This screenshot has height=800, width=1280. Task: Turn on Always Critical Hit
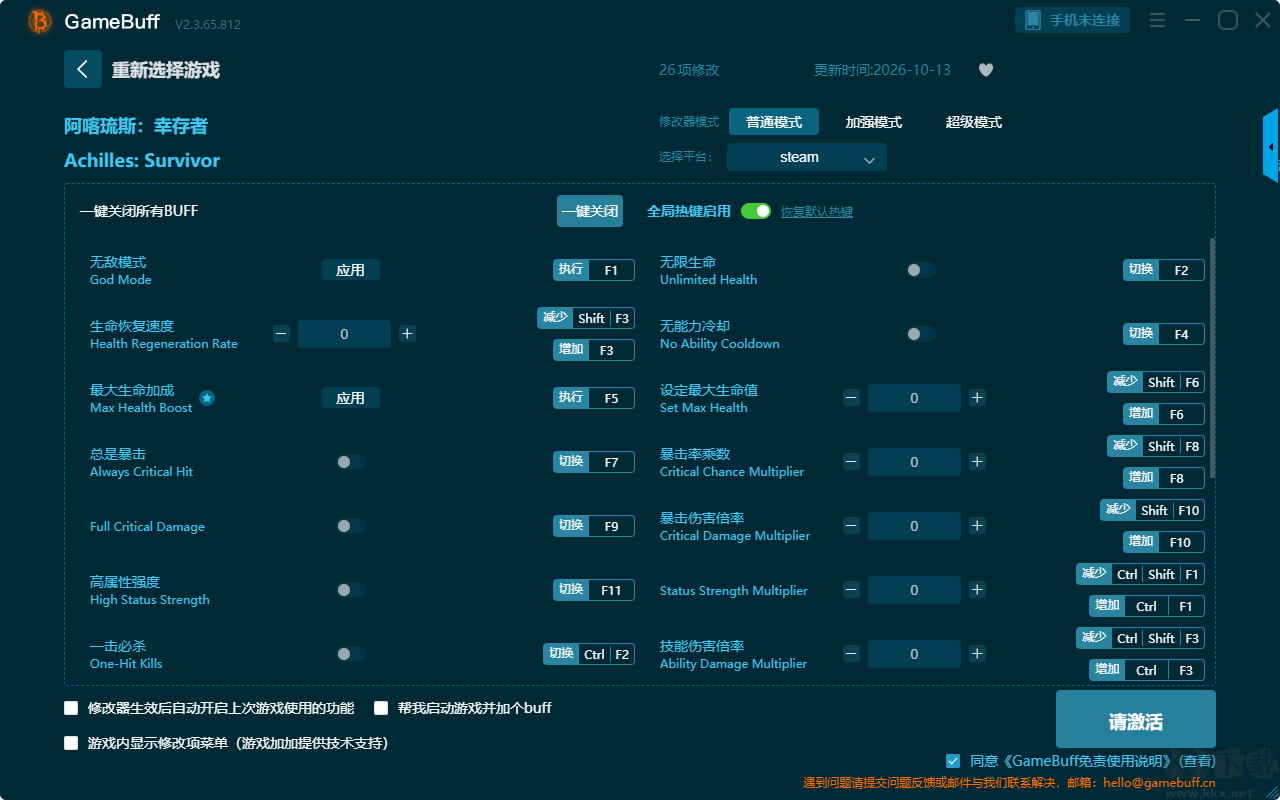(x=350, y=462)
